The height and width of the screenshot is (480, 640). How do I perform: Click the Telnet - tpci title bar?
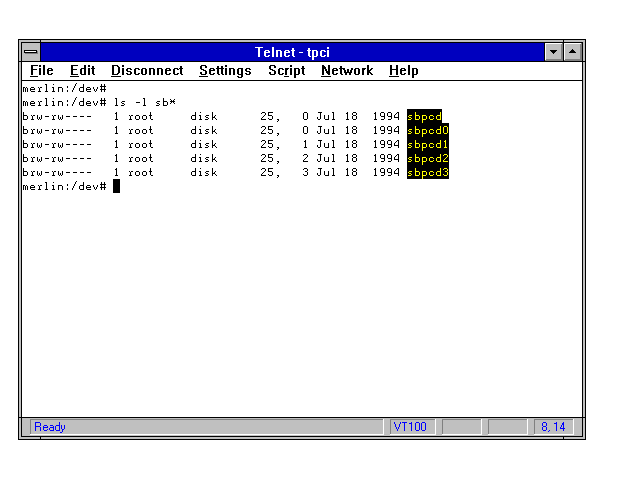tap(300, 51)
